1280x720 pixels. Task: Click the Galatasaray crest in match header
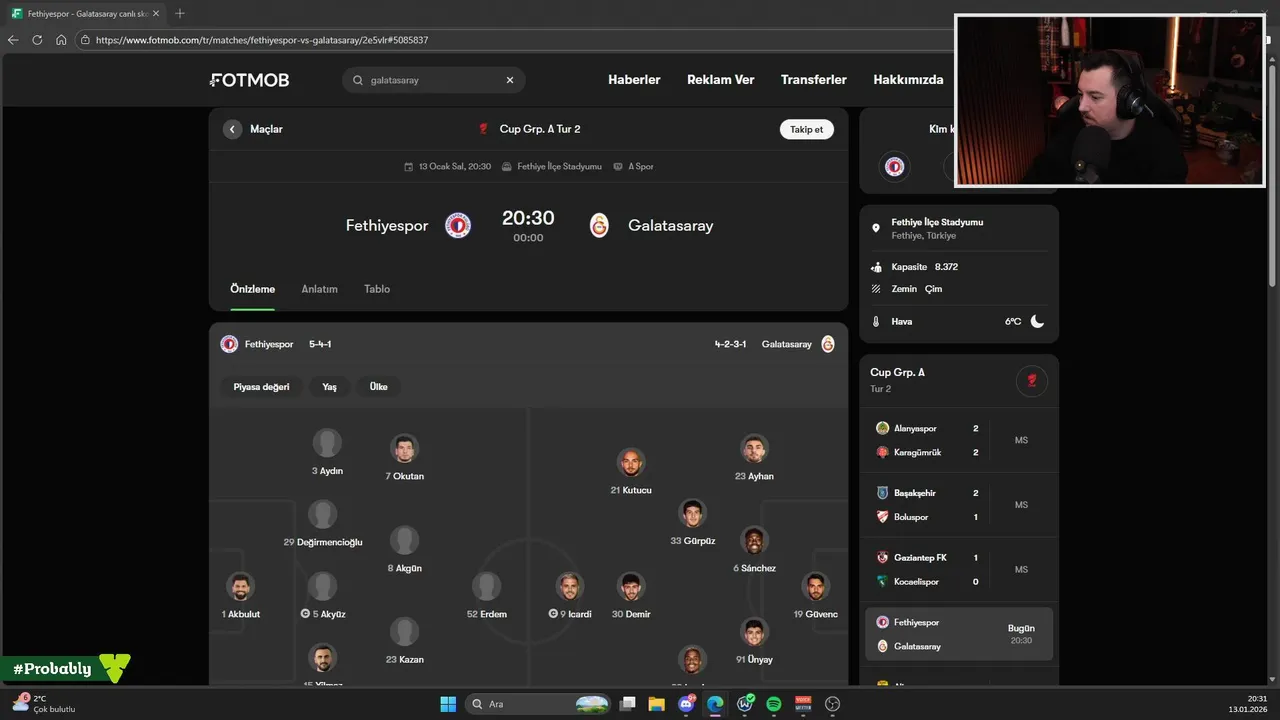599,225
